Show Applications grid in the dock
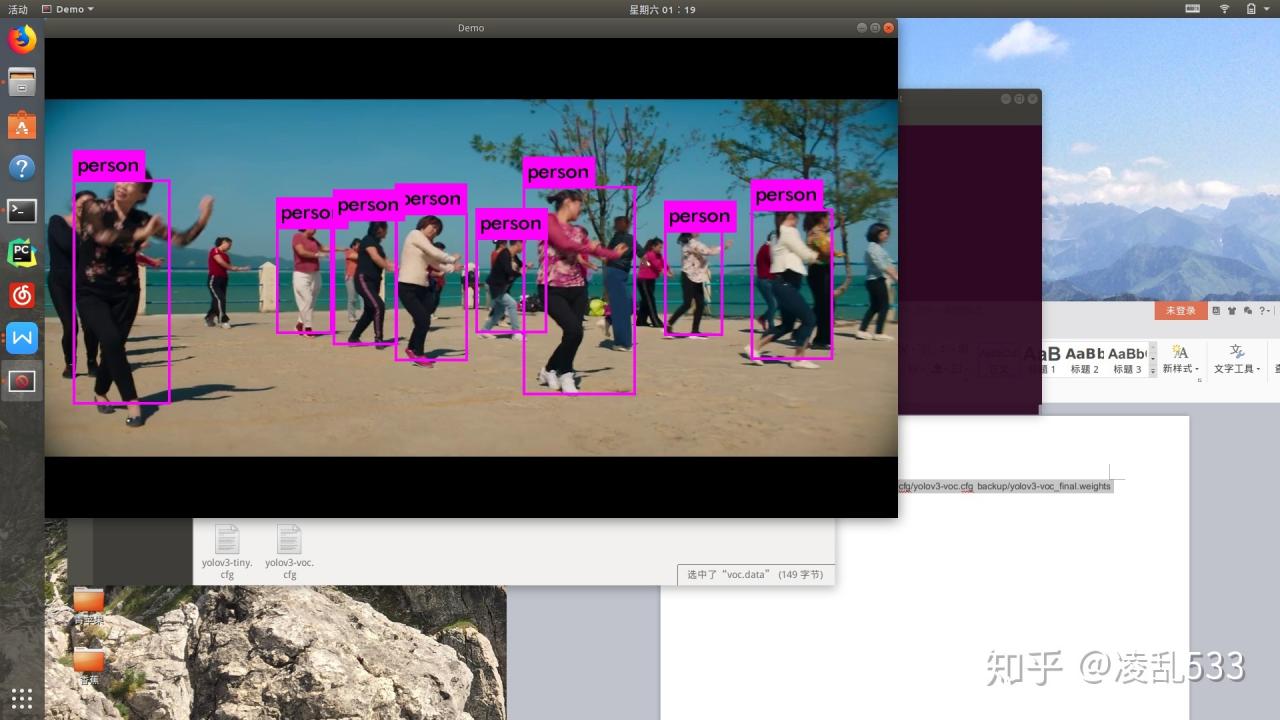 coord(22,697)
